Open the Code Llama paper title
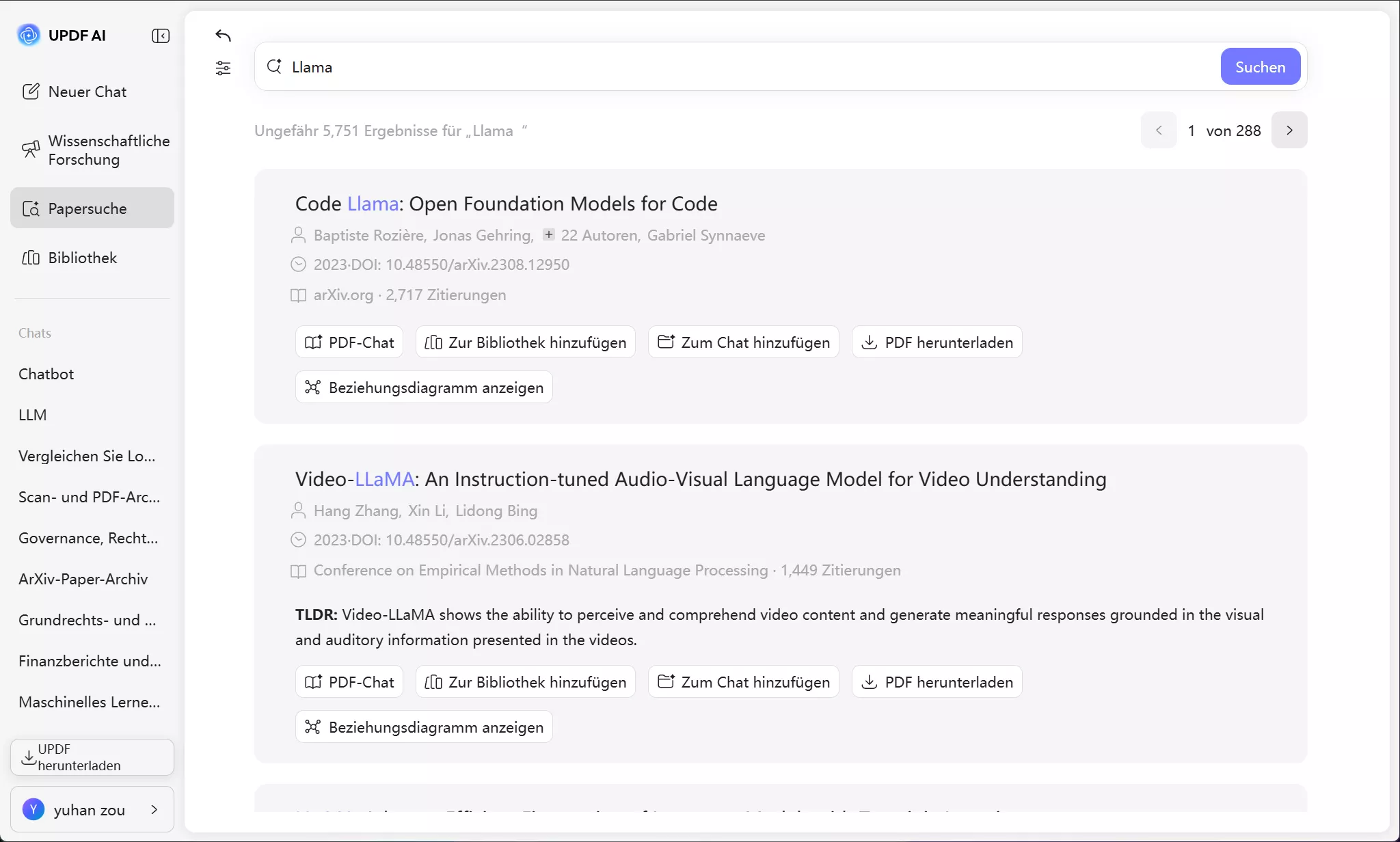Screen dimensions: 1400x842 click(506, 204)
